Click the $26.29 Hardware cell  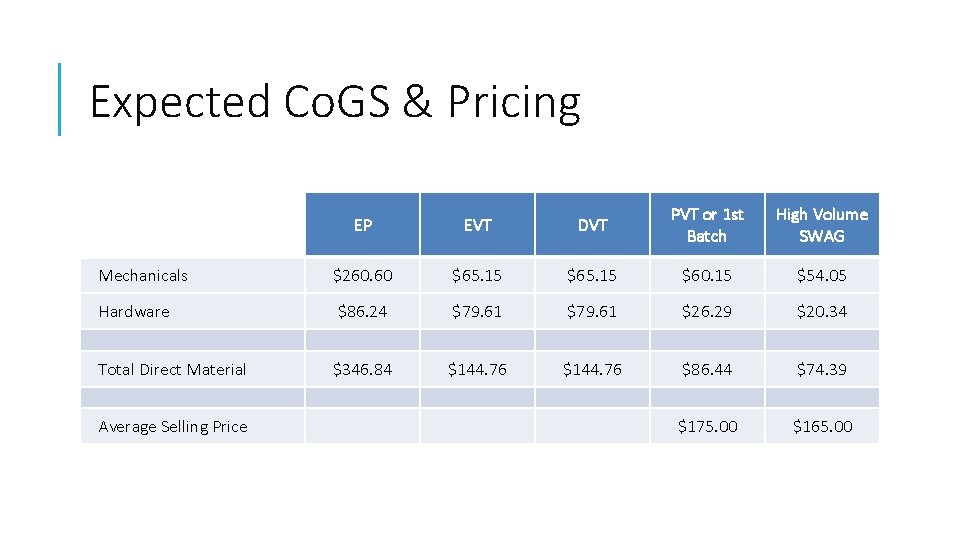[707, 311]
